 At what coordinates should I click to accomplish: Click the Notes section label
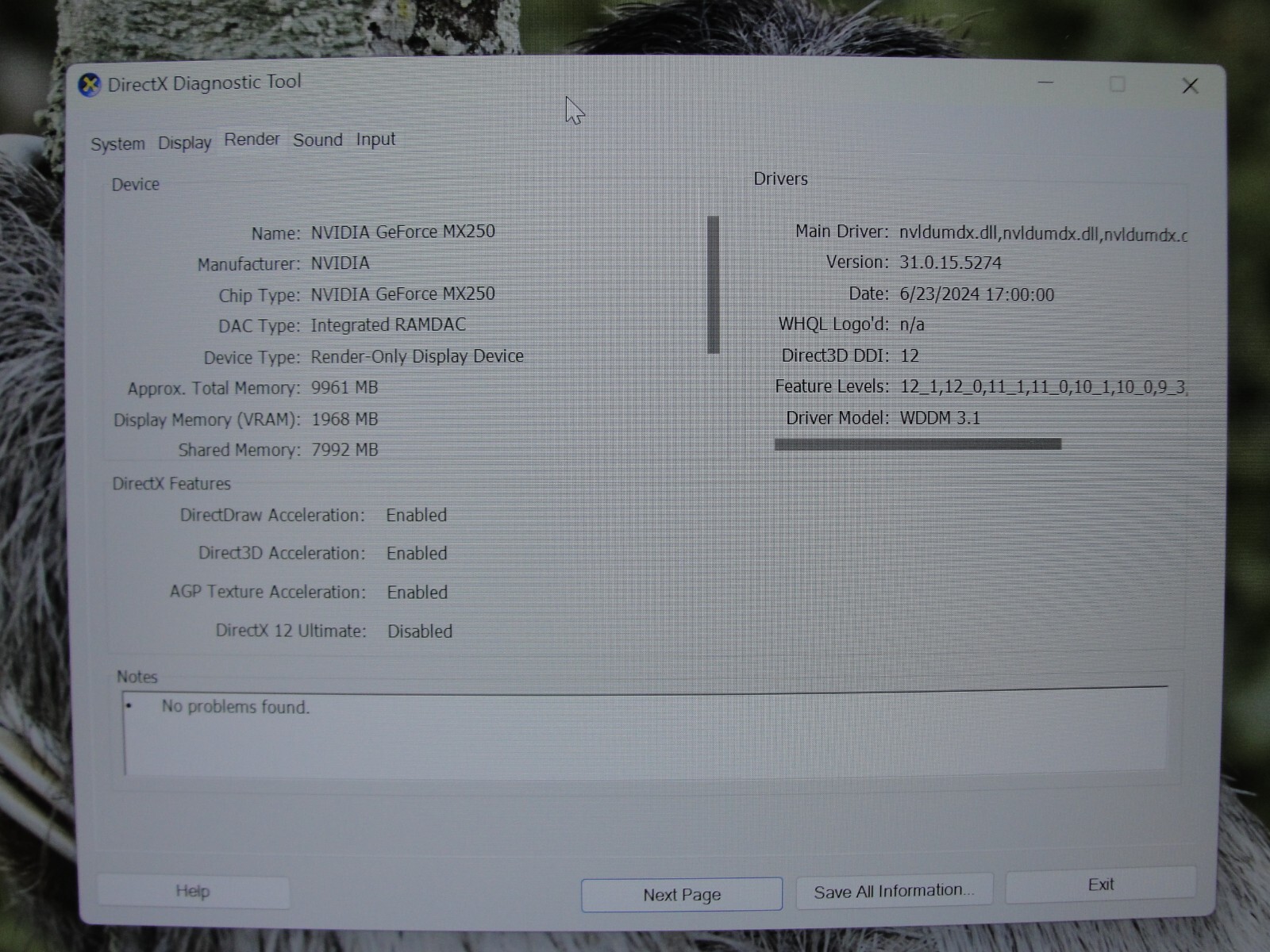137,677
